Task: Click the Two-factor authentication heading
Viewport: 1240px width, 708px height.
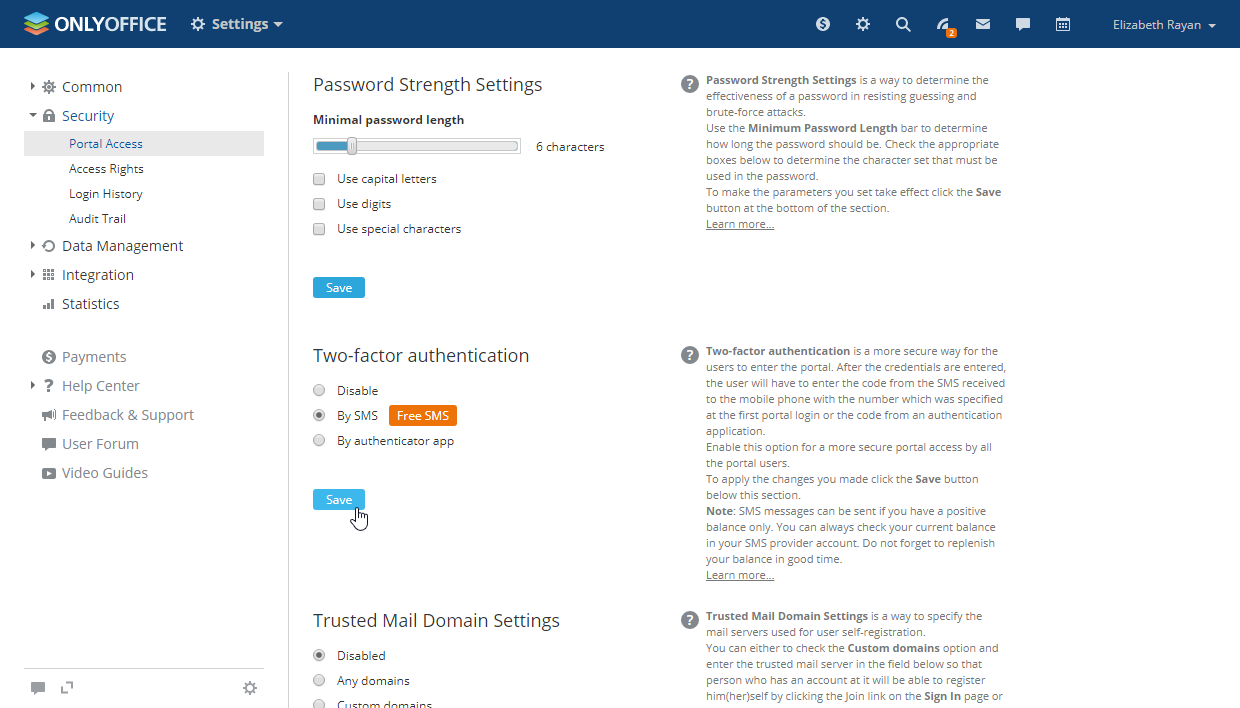Action: point(421,355)
